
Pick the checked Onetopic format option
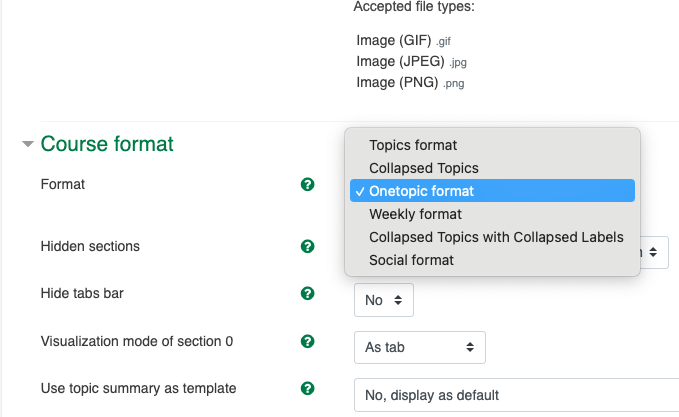[421, 191]
